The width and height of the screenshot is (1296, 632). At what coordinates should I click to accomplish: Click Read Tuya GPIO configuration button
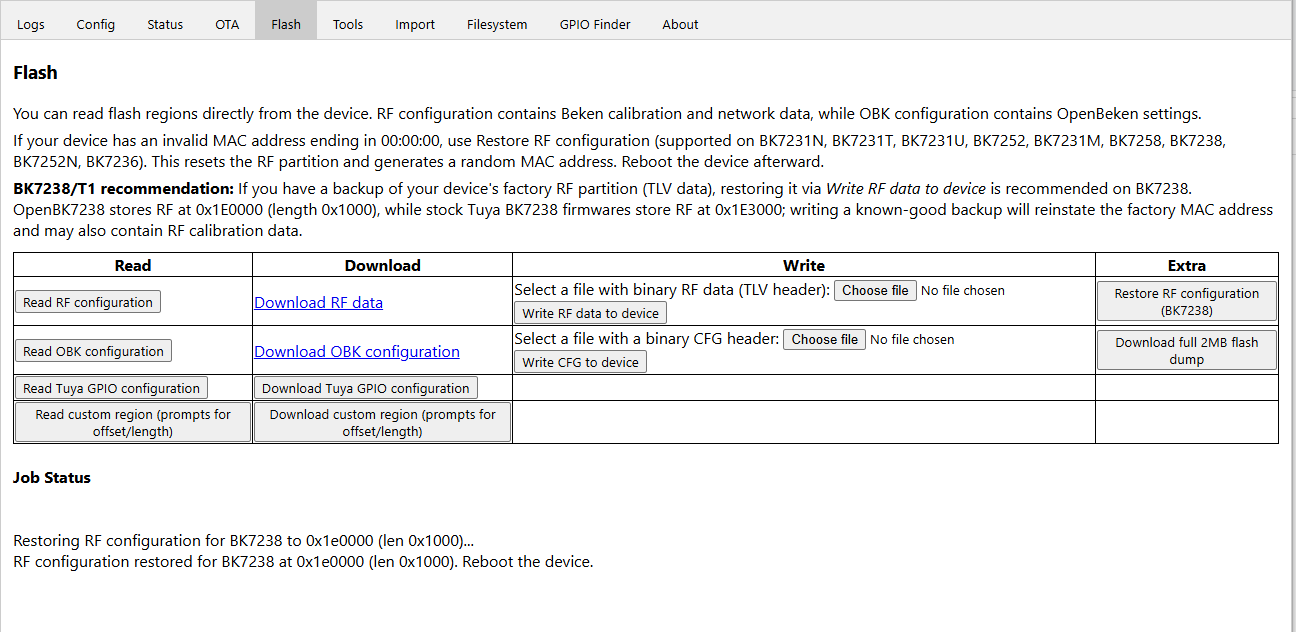click(111, 388)
